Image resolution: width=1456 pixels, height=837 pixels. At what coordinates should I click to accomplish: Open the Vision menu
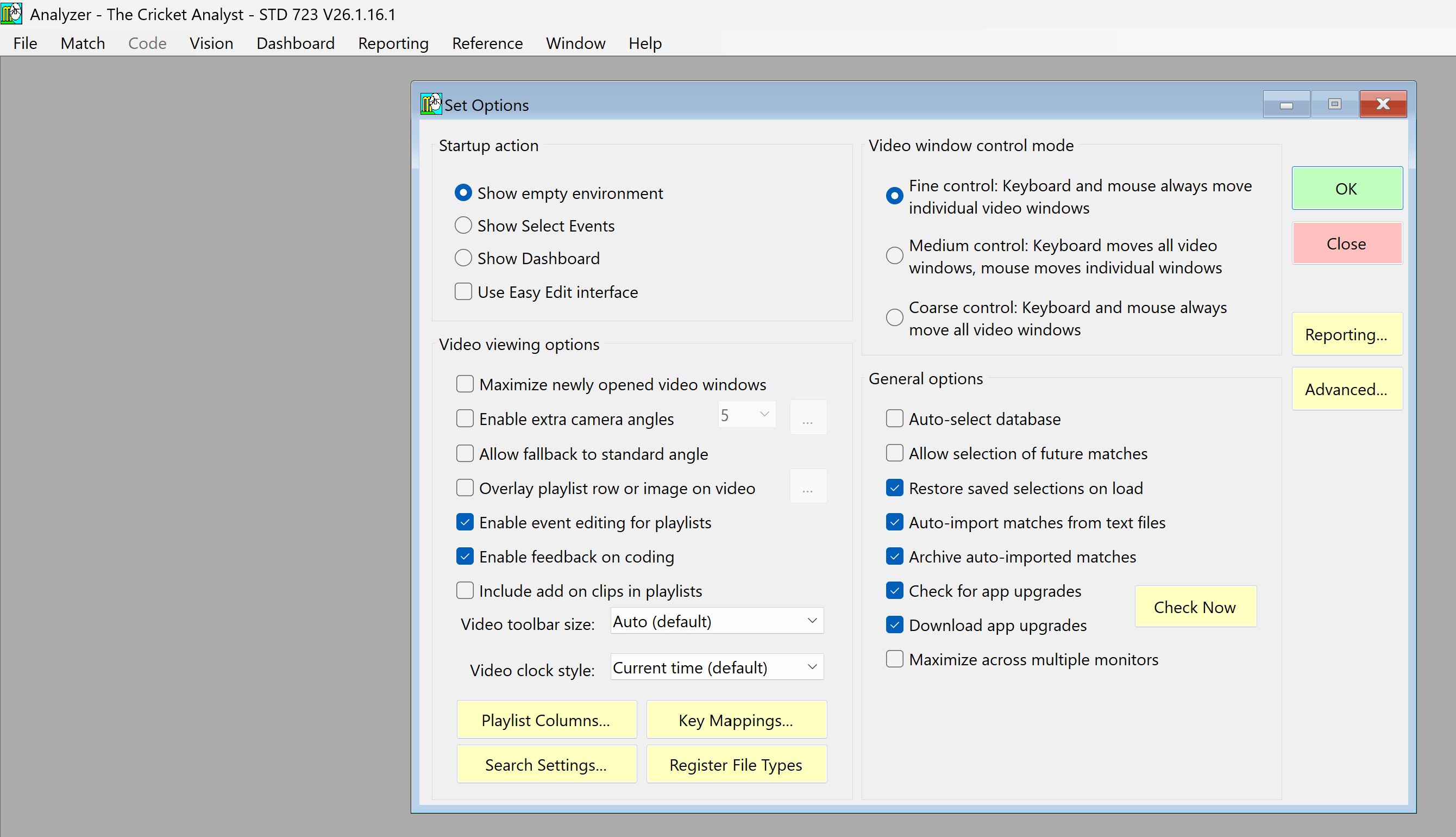click(211, 43)
